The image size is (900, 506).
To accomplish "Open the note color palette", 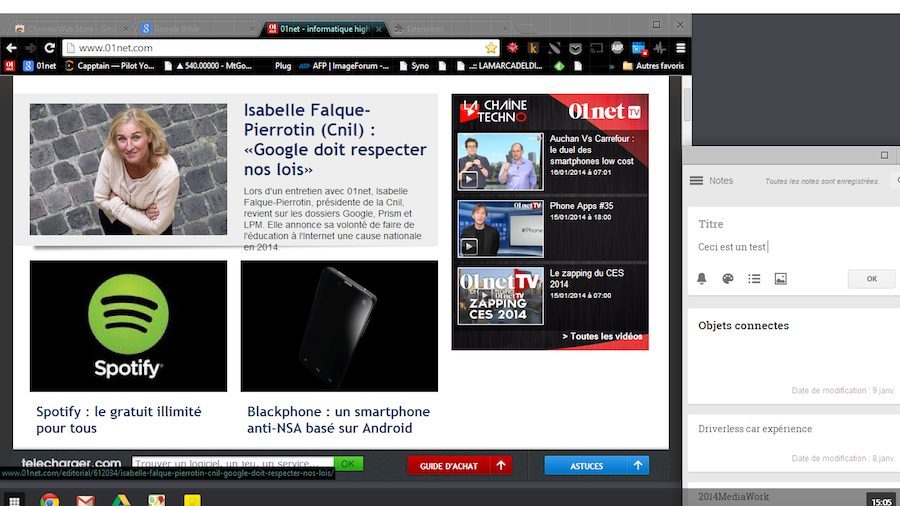I will point(728,279).
